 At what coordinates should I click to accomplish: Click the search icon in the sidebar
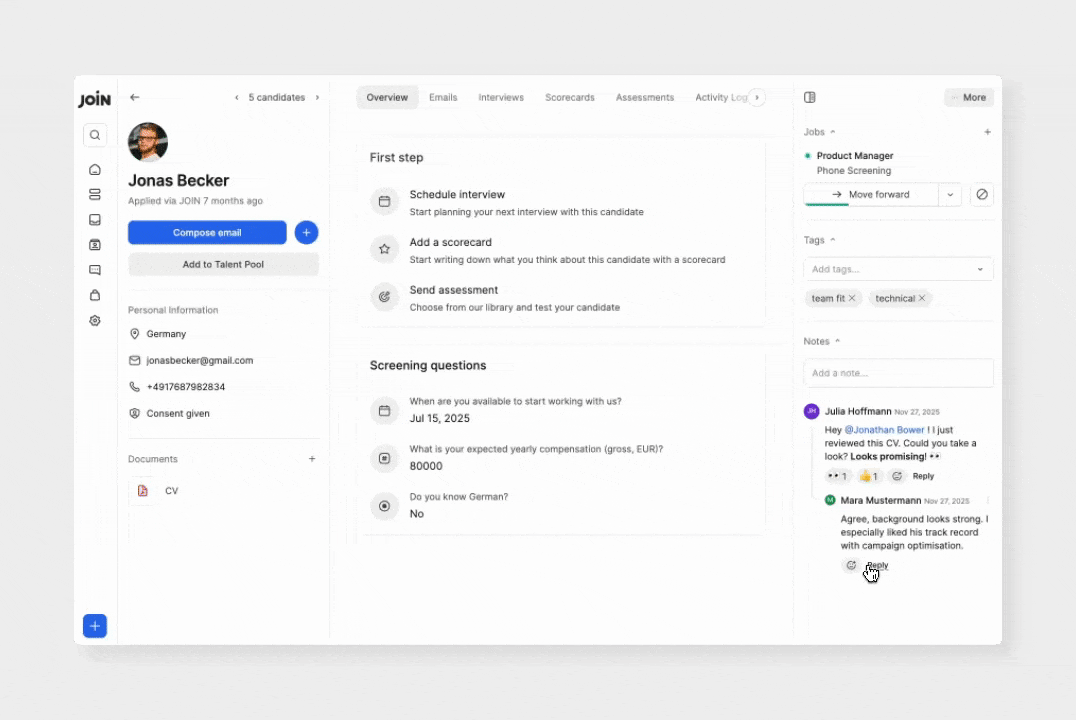[95, 135]
